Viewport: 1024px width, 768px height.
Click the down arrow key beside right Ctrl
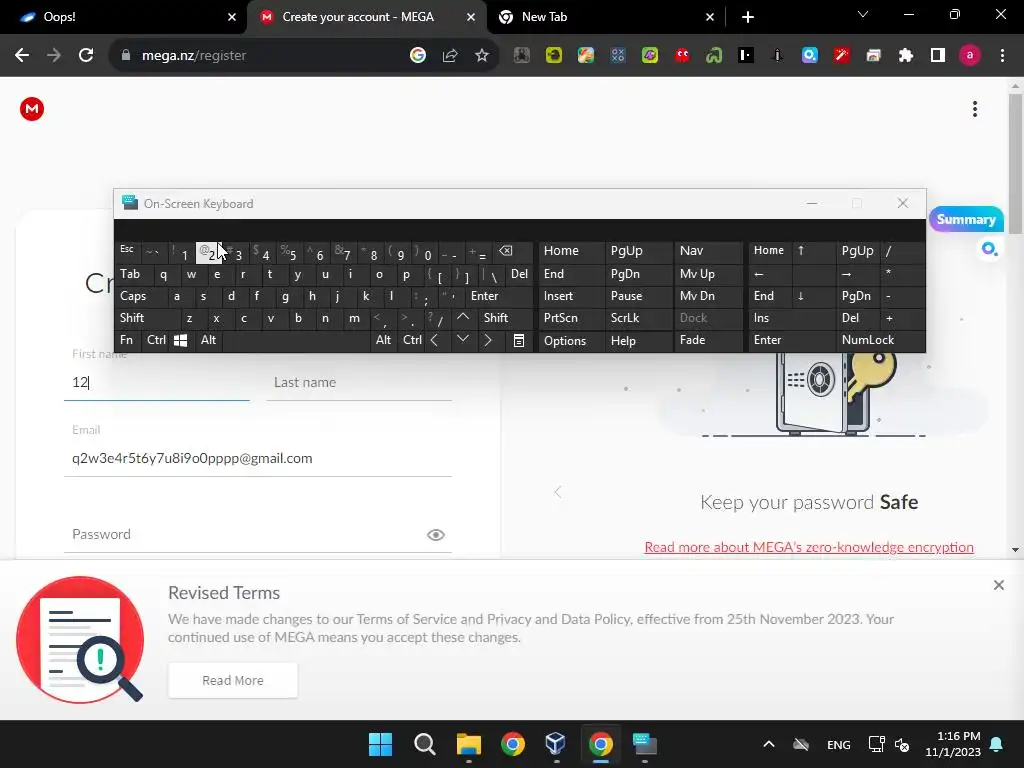pos(462,339)
